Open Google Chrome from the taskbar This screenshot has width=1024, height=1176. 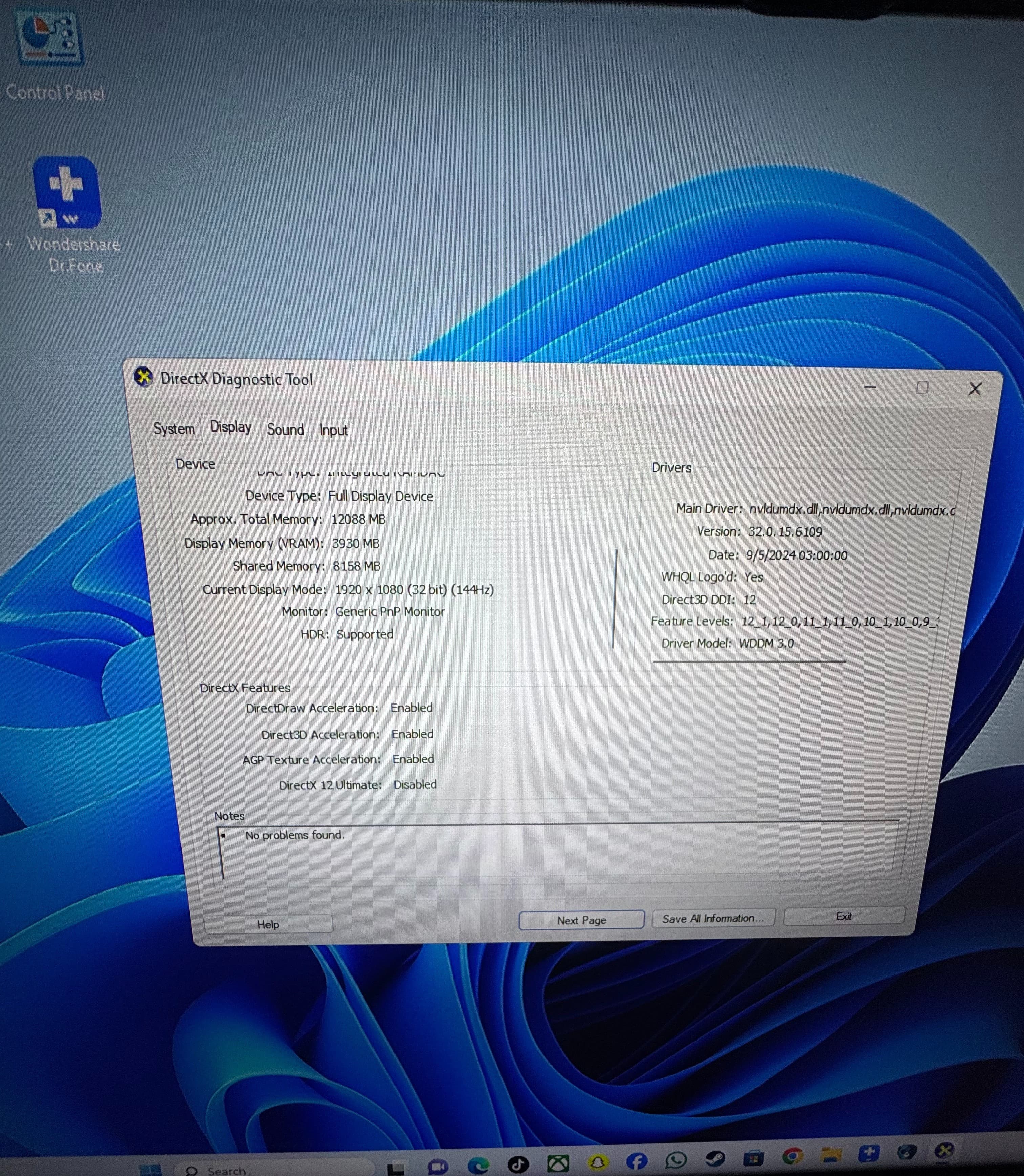(x=792, y=1157)
